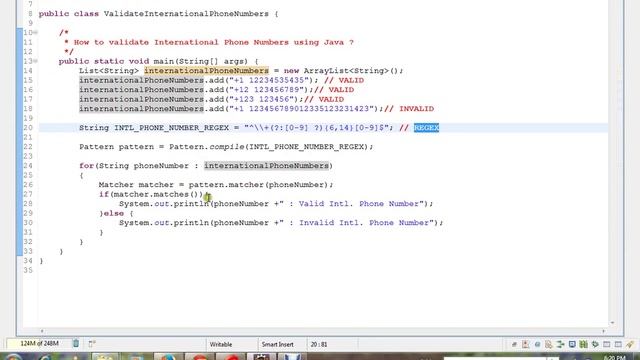Viewport: 640px width, 360px height.
Task: Click the 'for' keyword on line 24
Action: click(x=87, y=166)
